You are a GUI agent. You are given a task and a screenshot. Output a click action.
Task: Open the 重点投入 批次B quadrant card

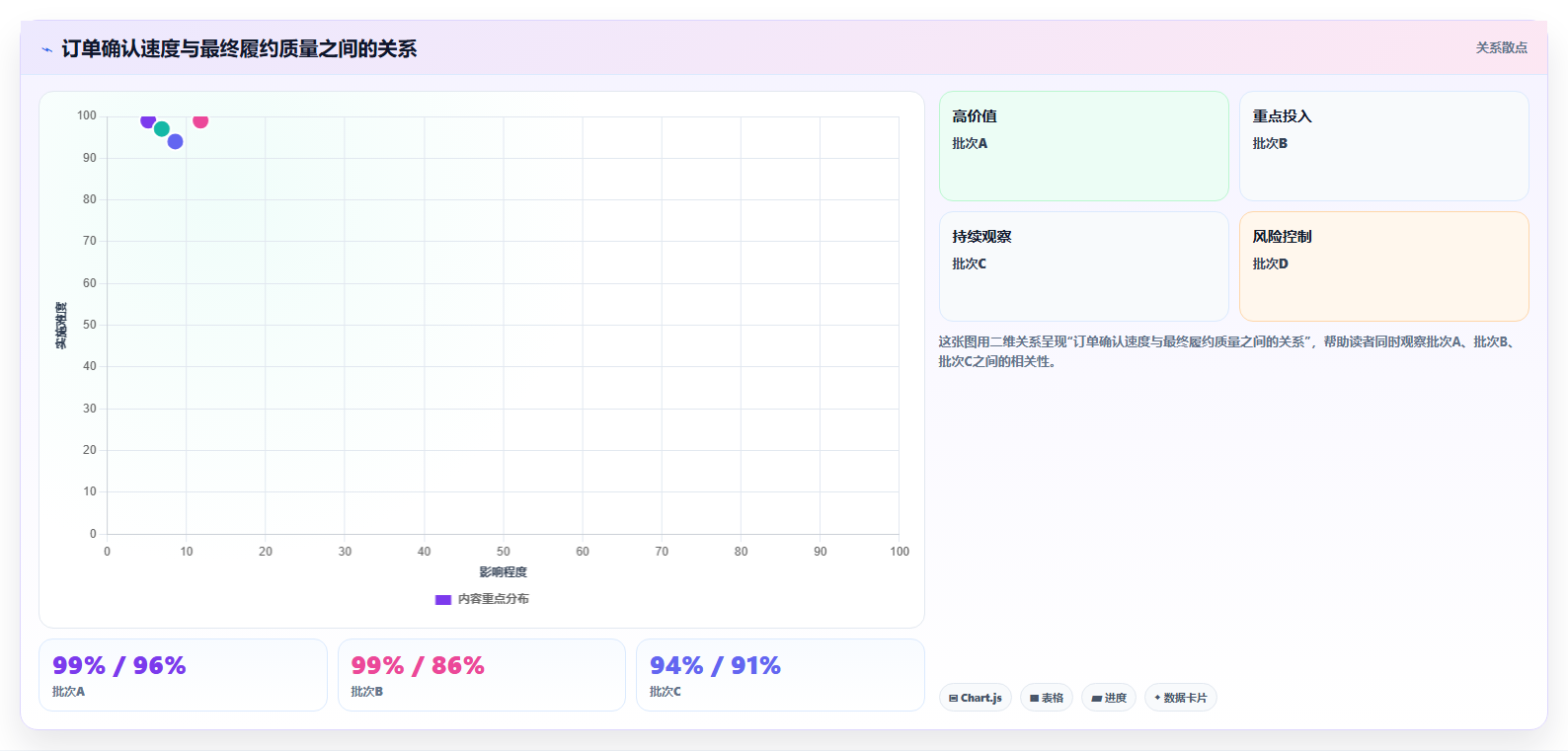tap(1384, 146)
